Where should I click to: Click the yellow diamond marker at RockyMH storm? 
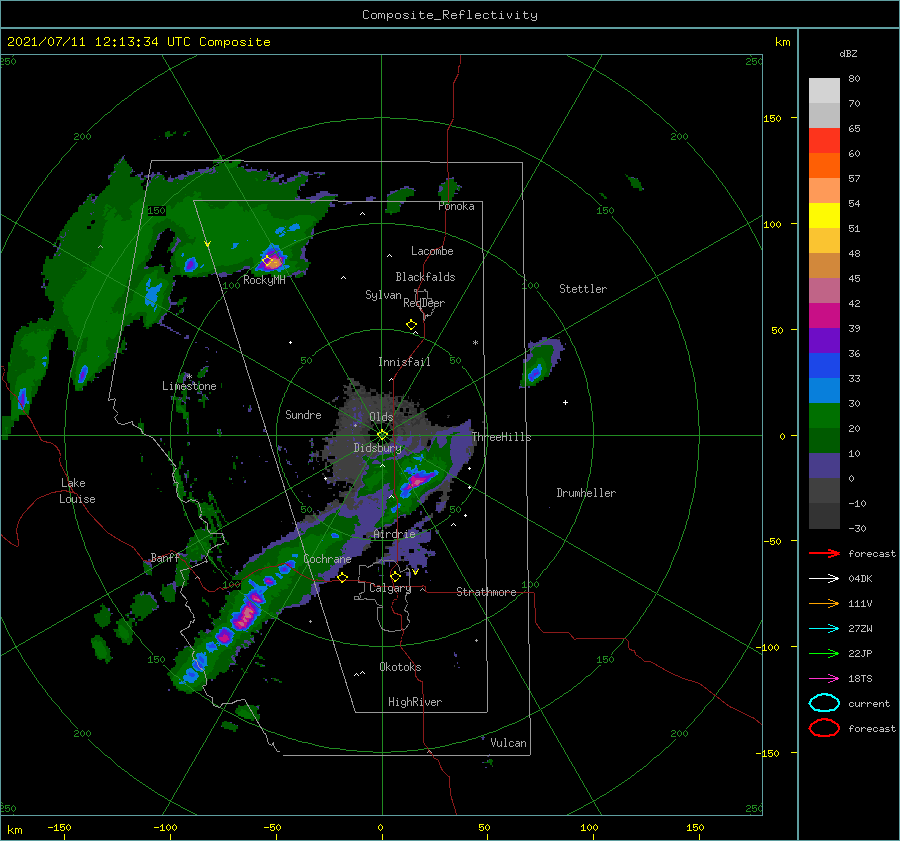click(x=267, y=261)
